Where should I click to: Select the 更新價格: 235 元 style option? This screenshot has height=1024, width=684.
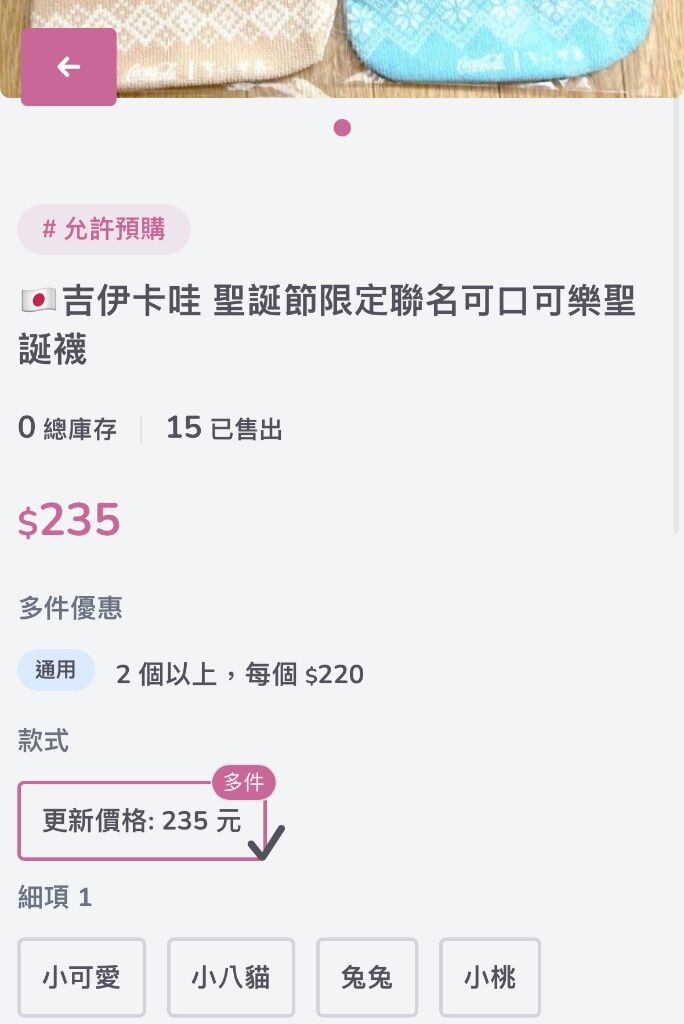[x=142, y=821]
